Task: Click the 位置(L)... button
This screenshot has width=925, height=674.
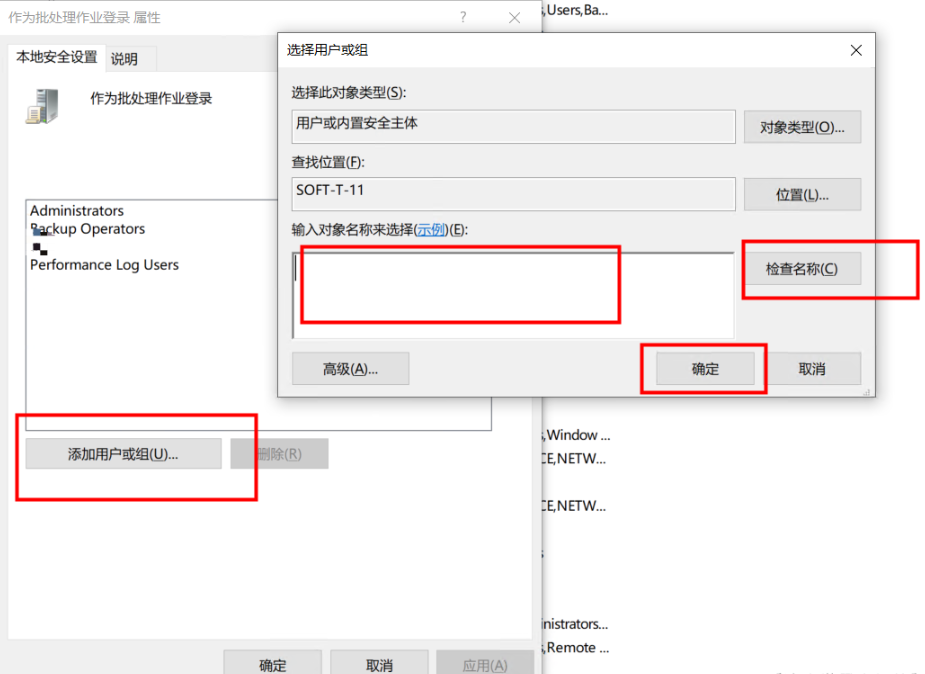Action: [802, 195]
